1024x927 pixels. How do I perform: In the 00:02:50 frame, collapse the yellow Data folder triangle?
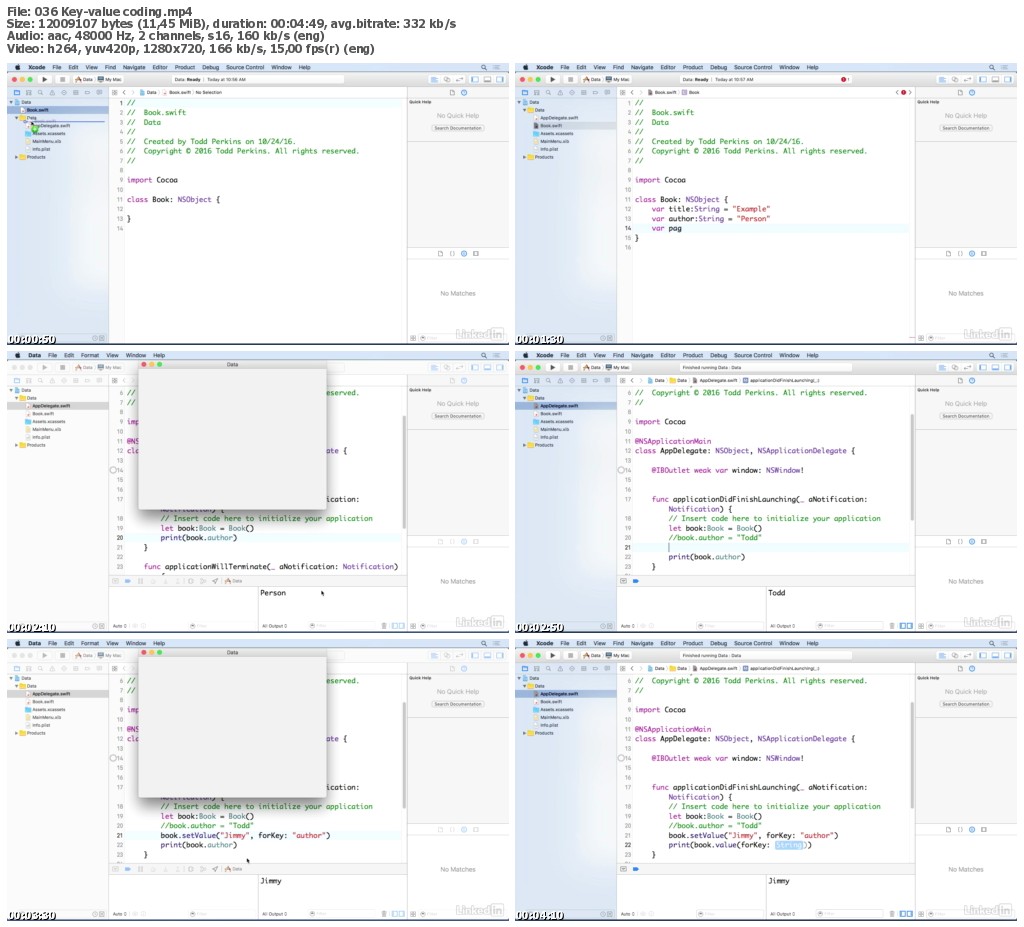524,398
